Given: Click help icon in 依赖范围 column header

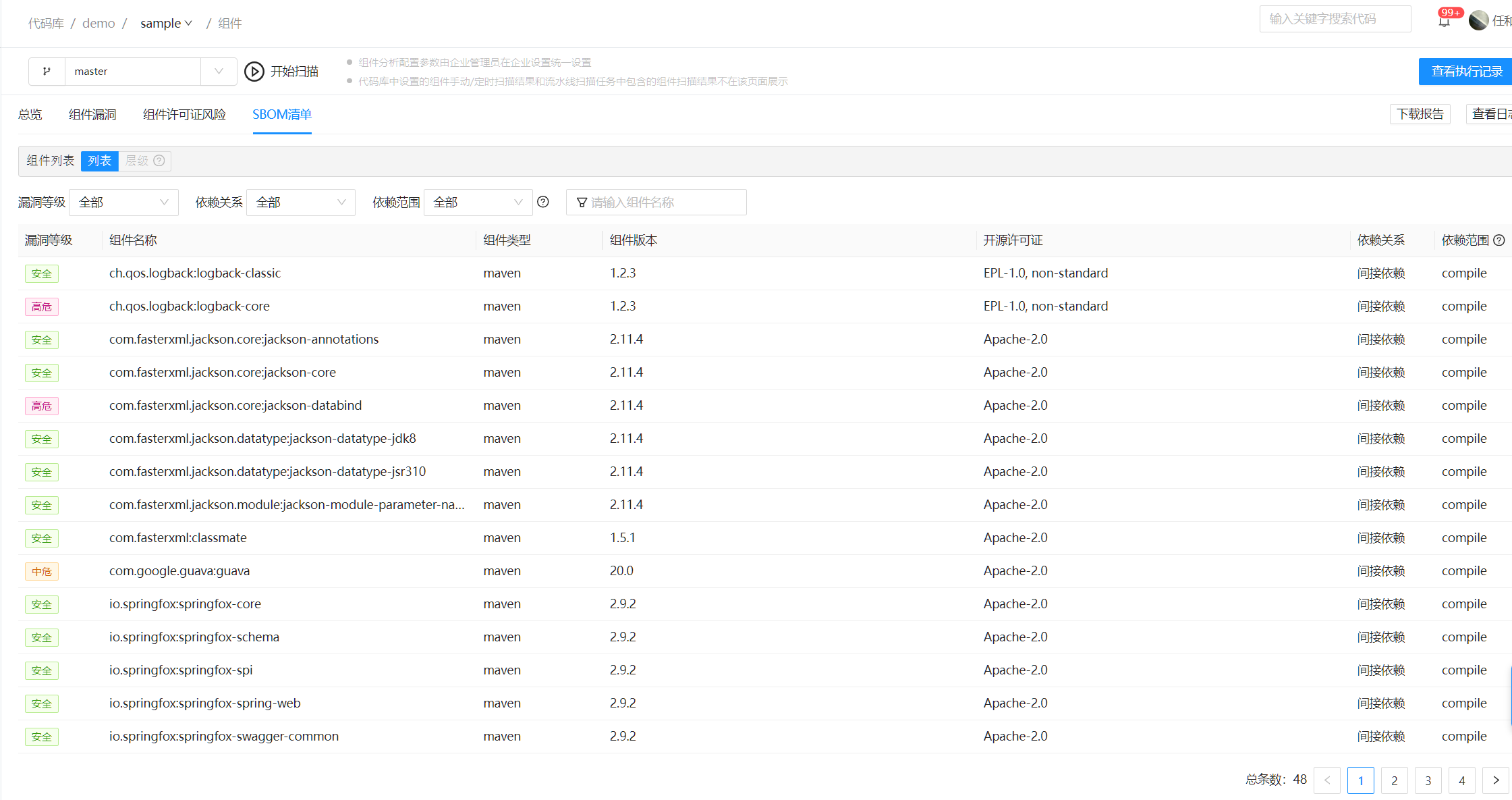Looking at the screenshot, I should (1499, 240).
